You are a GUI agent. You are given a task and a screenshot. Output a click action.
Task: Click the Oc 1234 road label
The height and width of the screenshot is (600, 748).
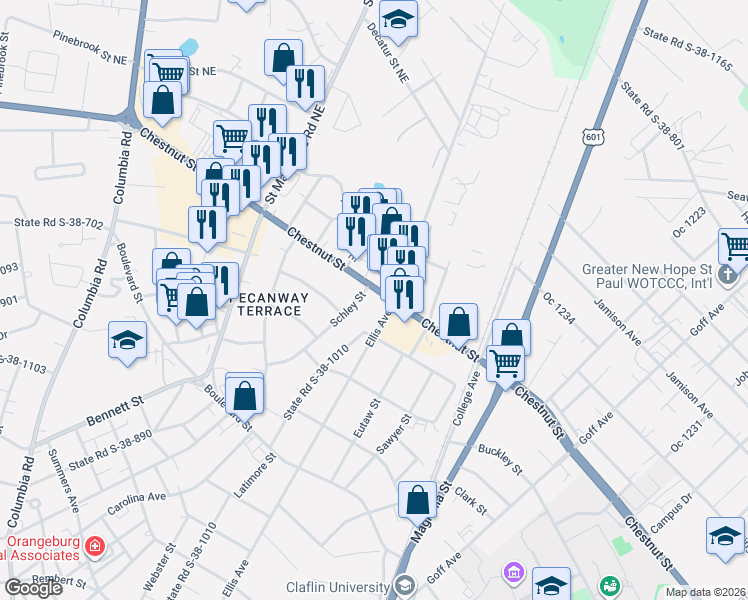pyautogui.click(x=559, y=308)
